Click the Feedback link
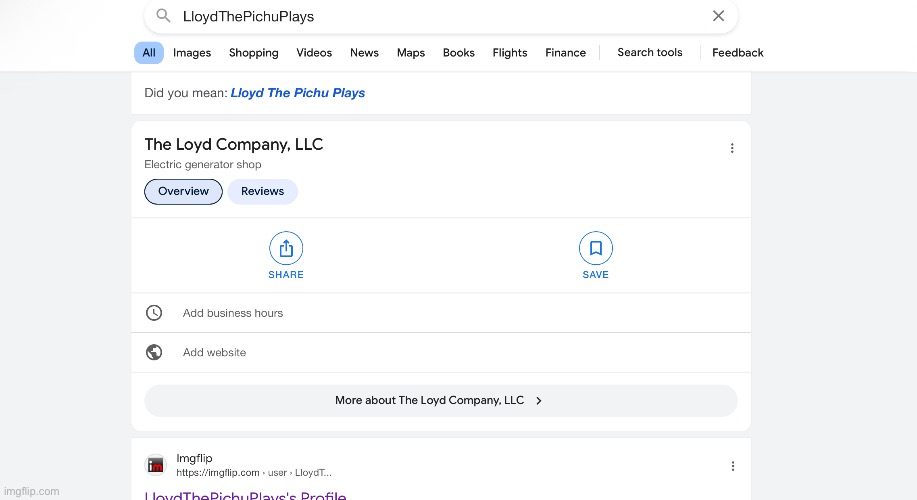Image resolution: width=917 pixels, height=500 pixels. click(x=737, y=53)
